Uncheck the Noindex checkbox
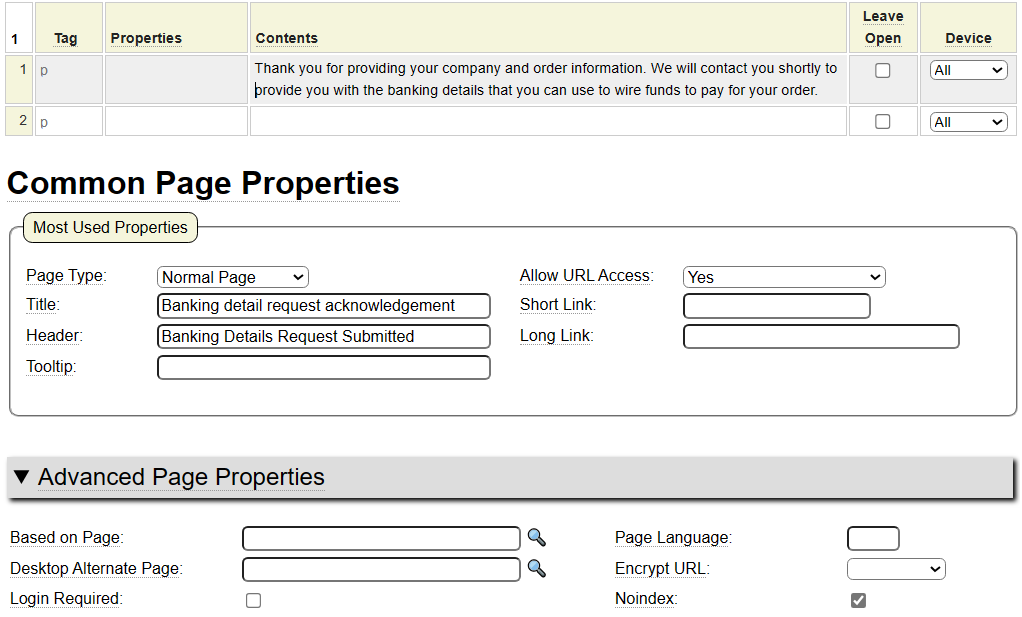The height and width of the screenshot is (617, 1022). (858, 599)
